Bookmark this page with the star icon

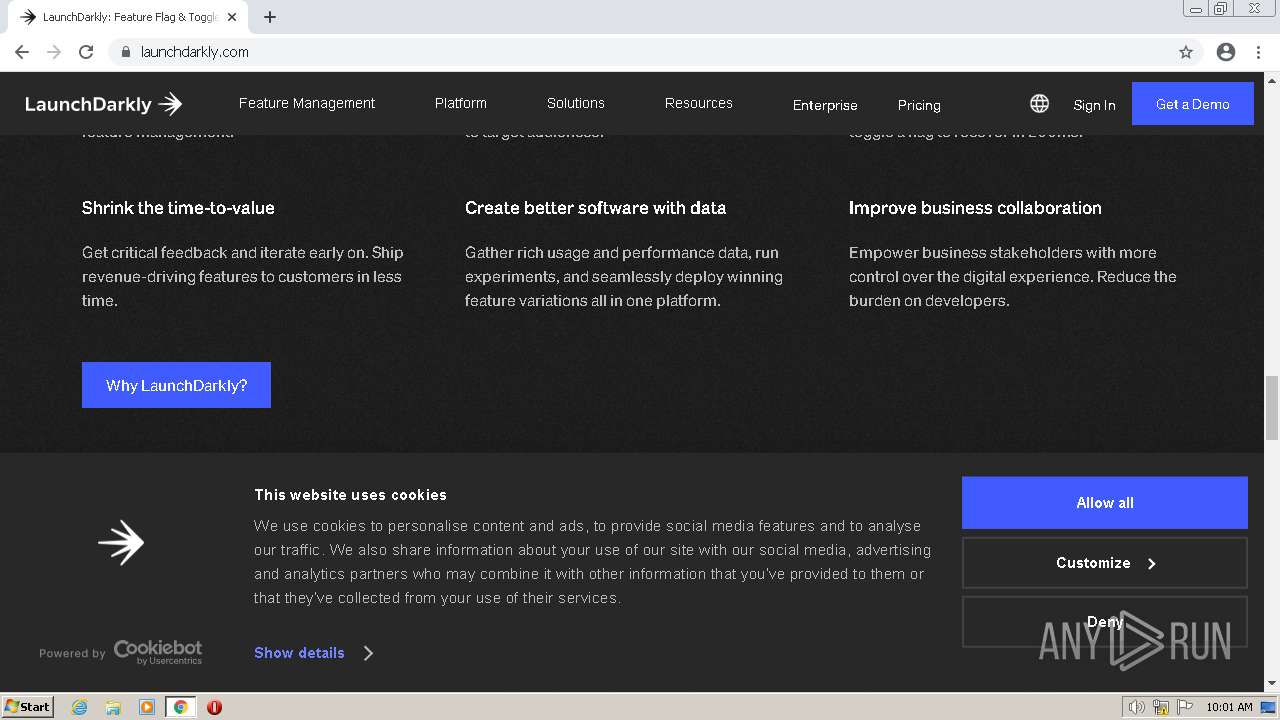point(1186,52)
